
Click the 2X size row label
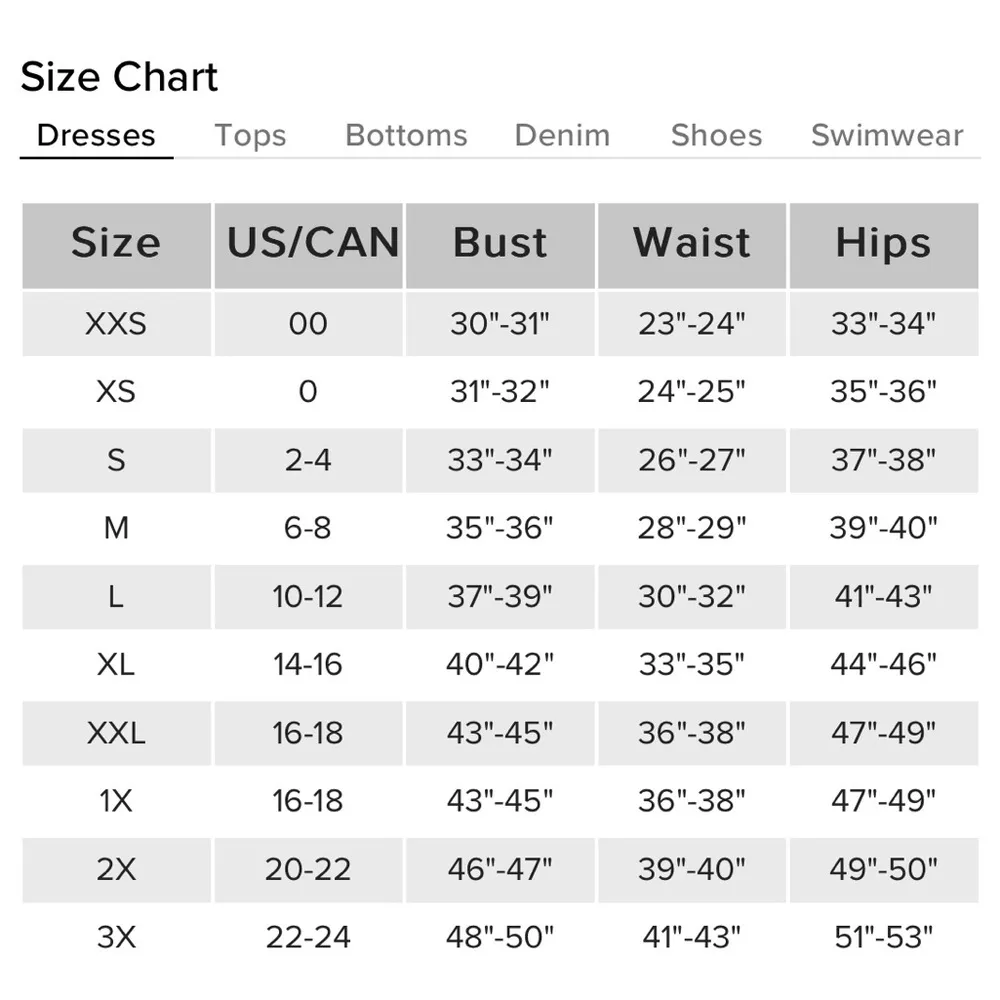click(x=116, y=869)
